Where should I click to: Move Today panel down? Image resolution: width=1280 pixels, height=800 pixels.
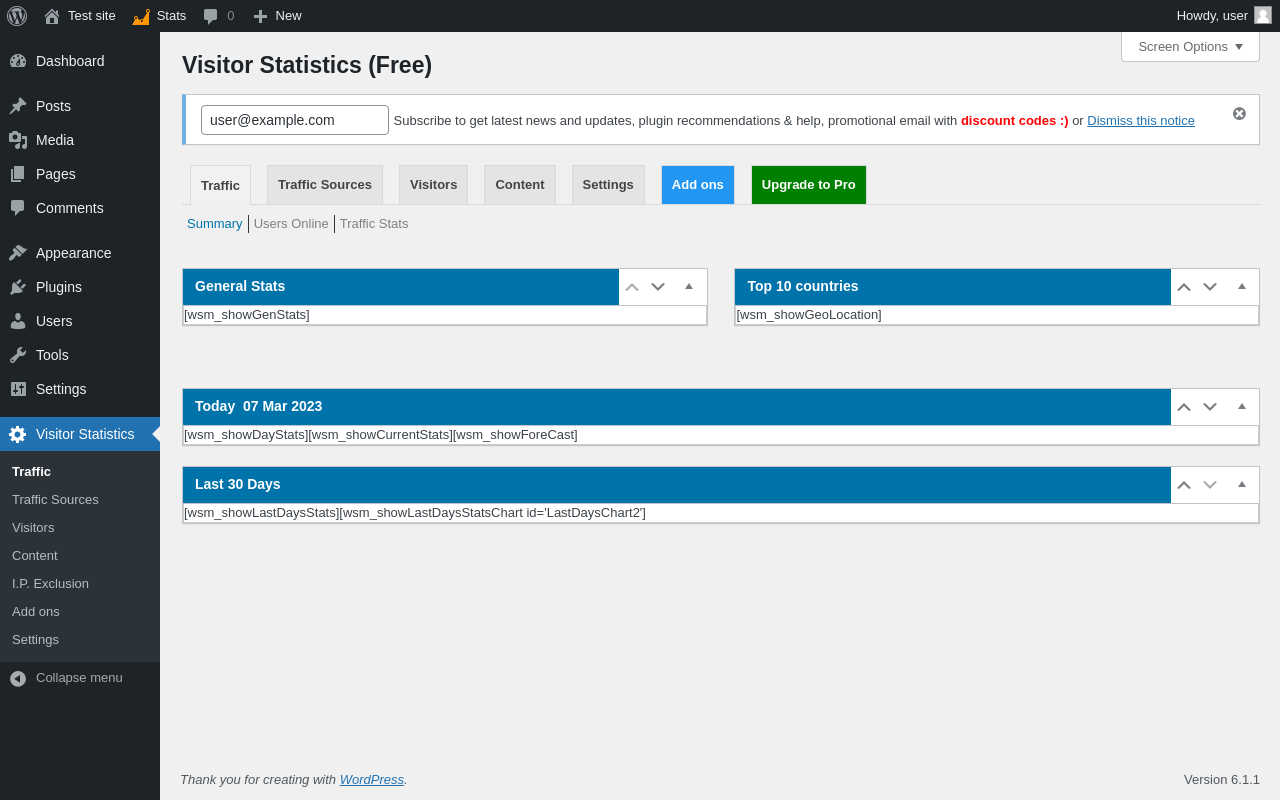click(x=1210, y=407)
